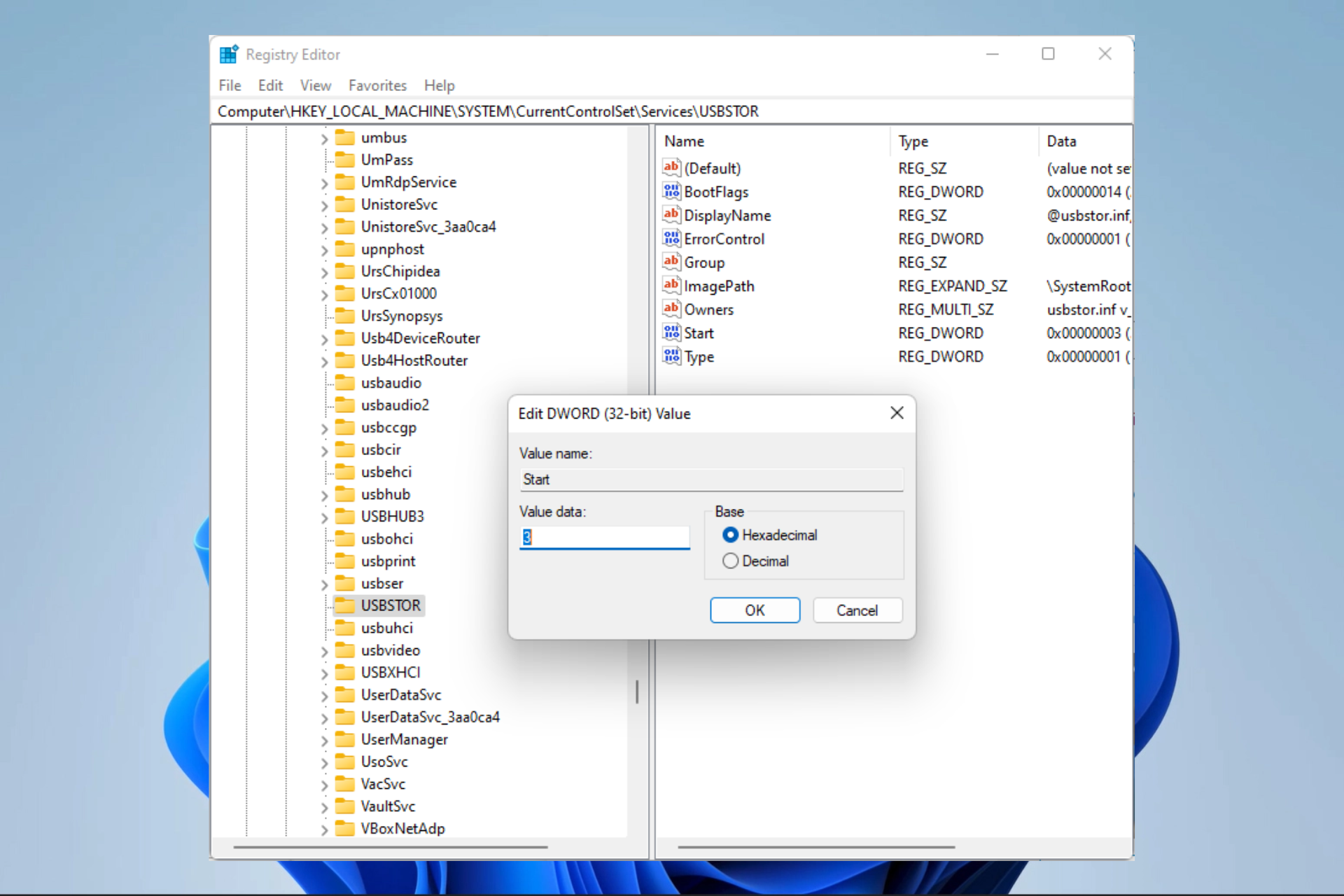Click the Type DWORD value icon

pyautogui.click(x=671, y=356)
